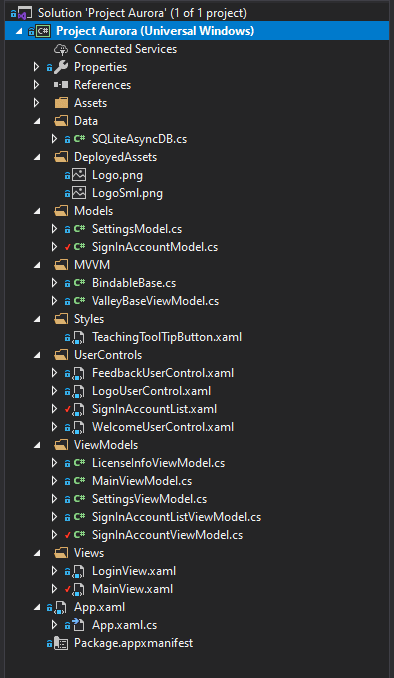The width and height of the screenshot is (394, 678).
Task: Select Package.appxmanifest file name
Action: click(134, 643)
